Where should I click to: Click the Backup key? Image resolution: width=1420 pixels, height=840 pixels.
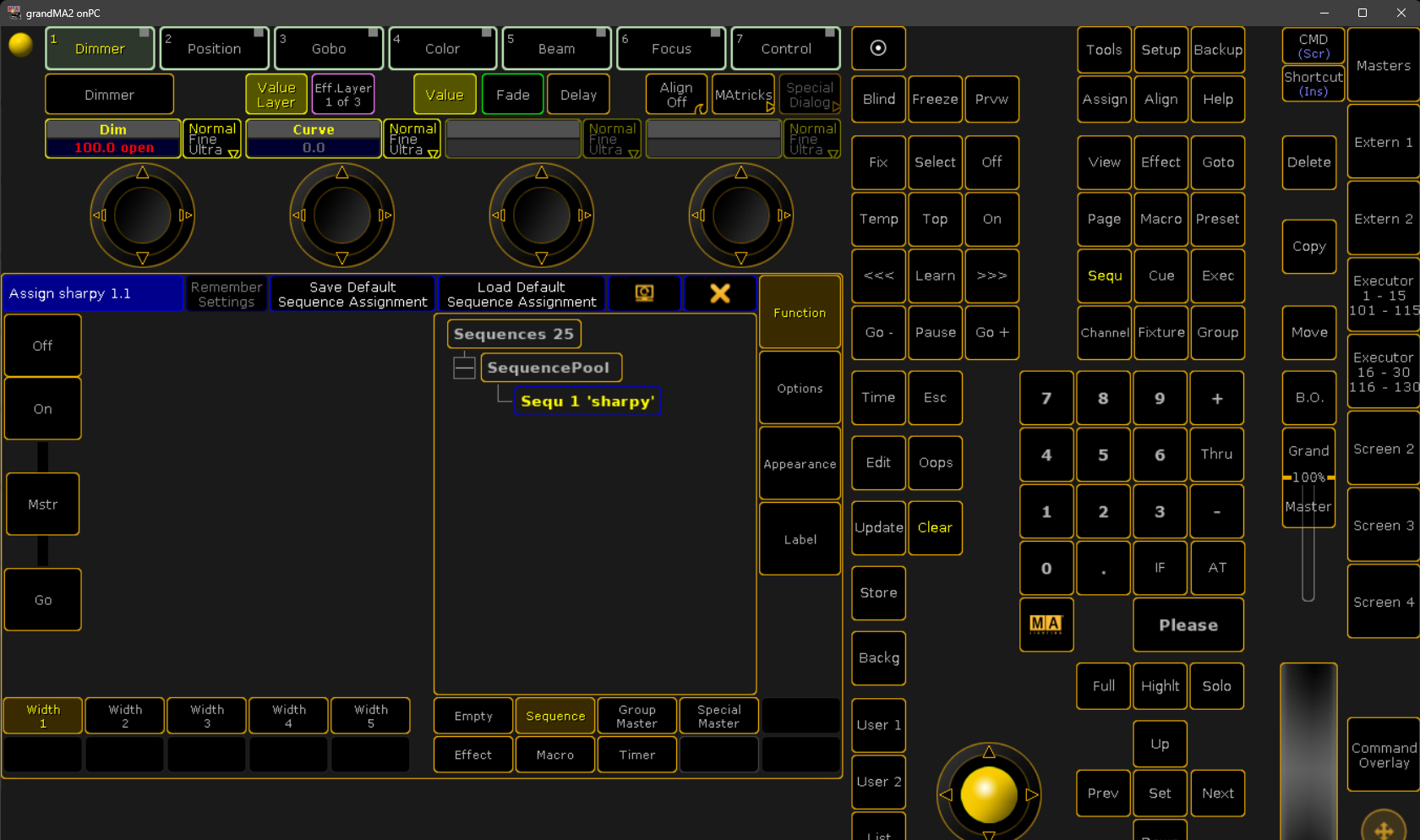point(1217,49)
